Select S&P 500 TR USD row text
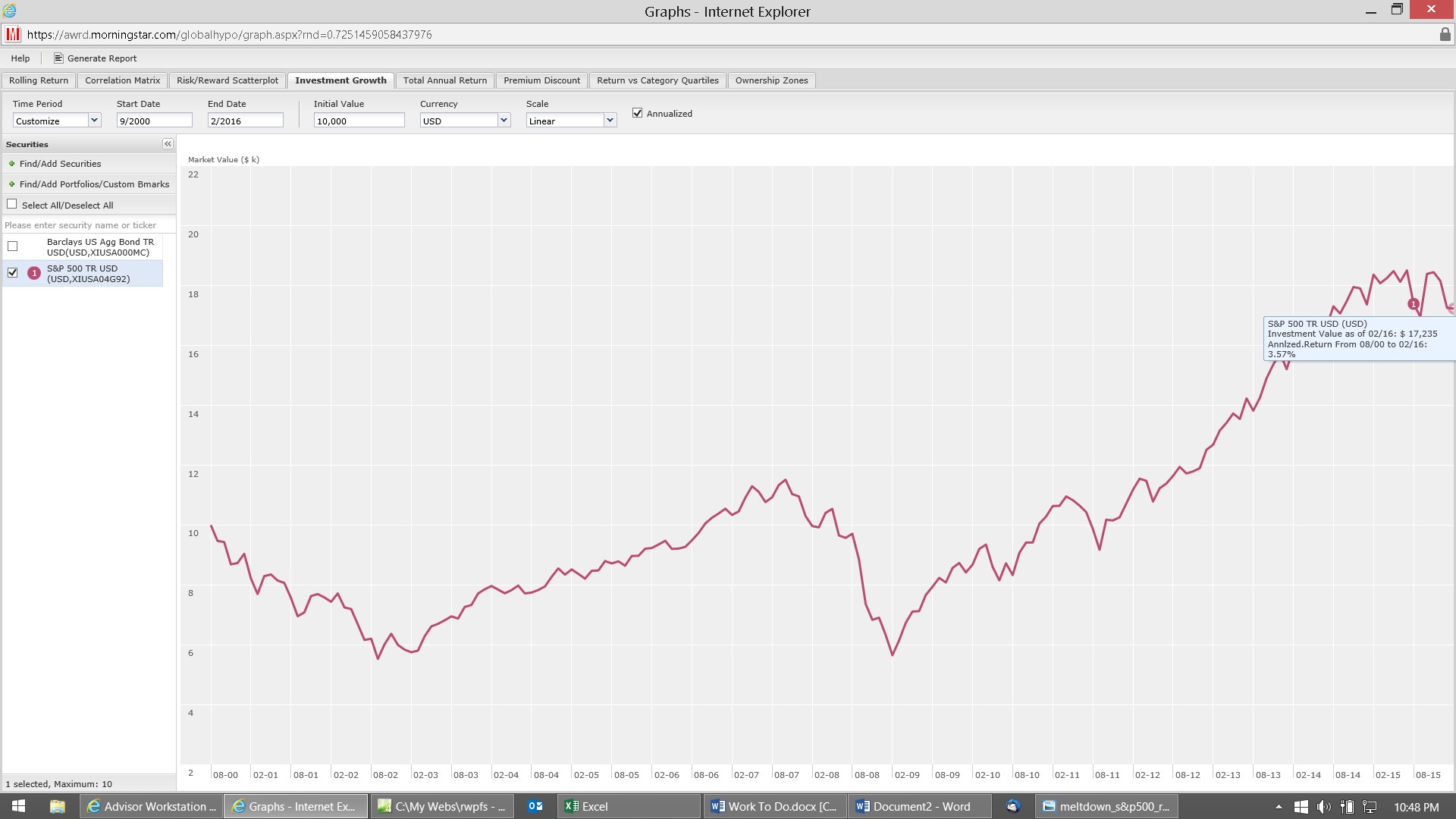The image size is (1456, 819). coord(88,274)
